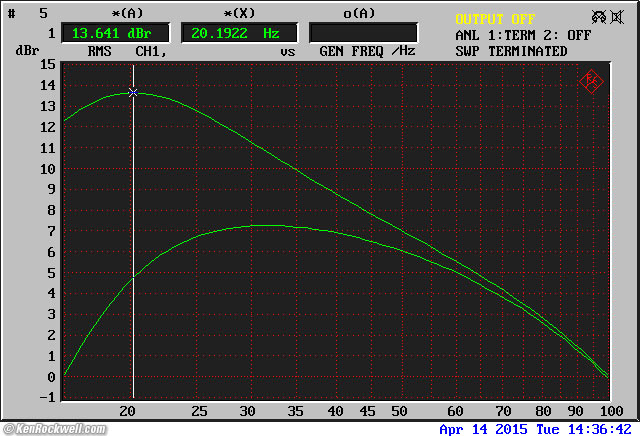The width and height of the screenshot is (640, 436).
Task: Click the SWP TERMINATED status text
Action: point(511,51)
